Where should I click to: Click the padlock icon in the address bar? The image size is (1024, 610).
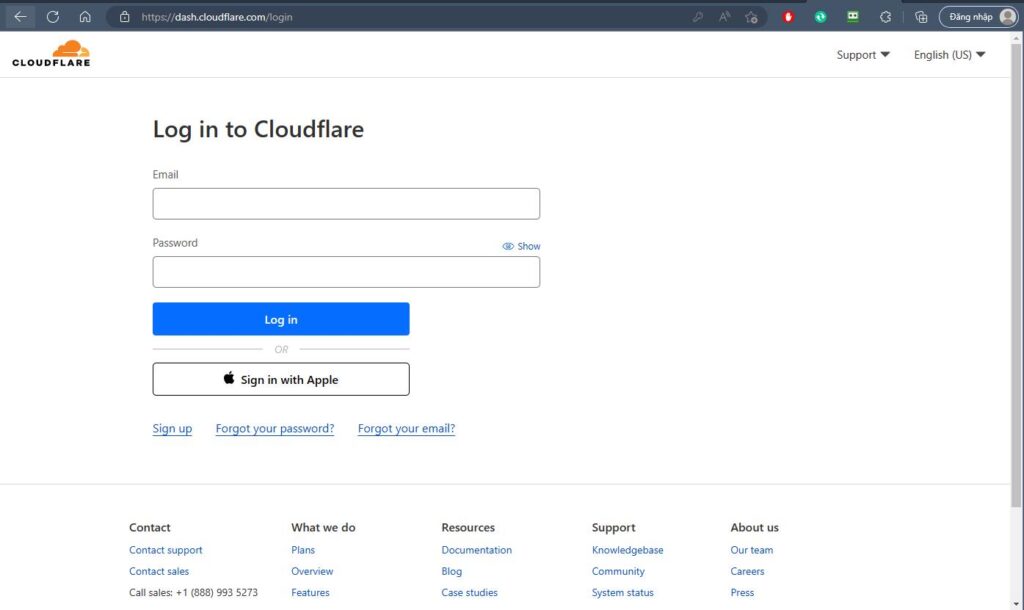coord(122,16)
